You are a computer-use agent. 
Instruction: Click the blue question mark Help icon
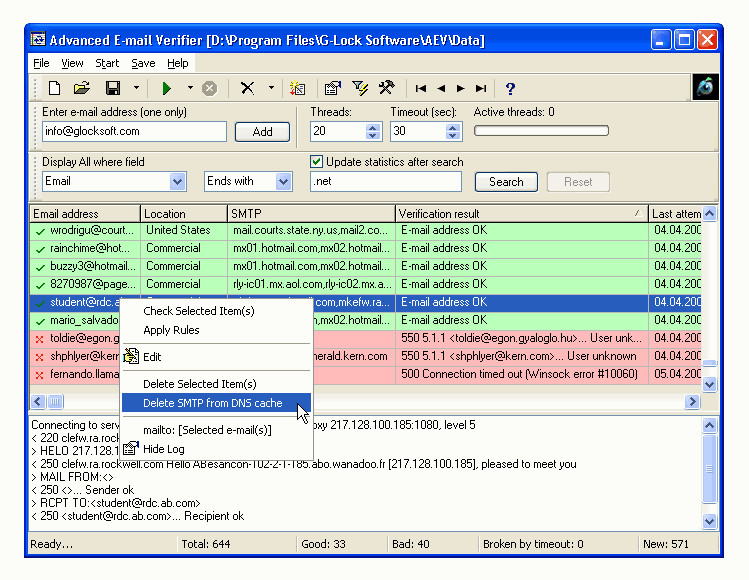coord(510,88)
